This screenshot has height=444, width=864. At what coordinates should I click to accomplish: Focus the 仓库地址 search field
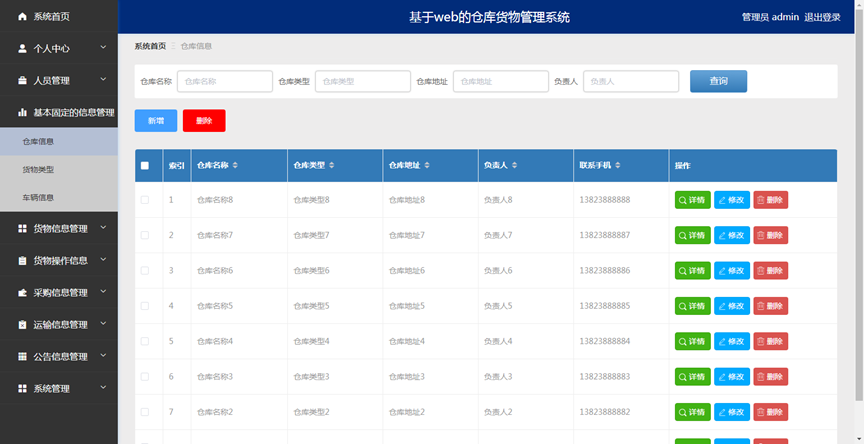point(501,81)
